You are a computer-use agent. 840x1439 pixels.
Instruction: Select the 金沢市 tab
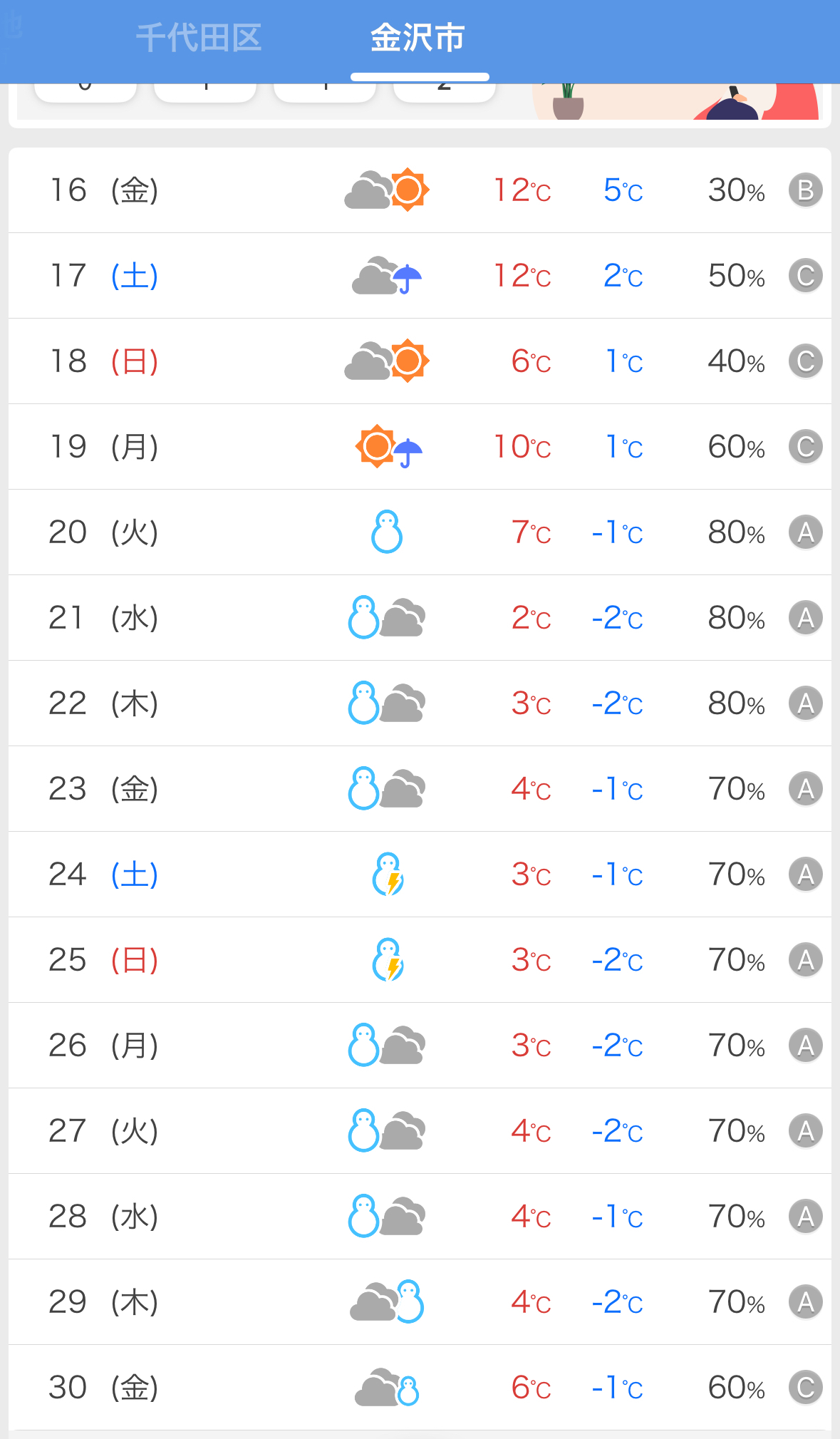418,38
